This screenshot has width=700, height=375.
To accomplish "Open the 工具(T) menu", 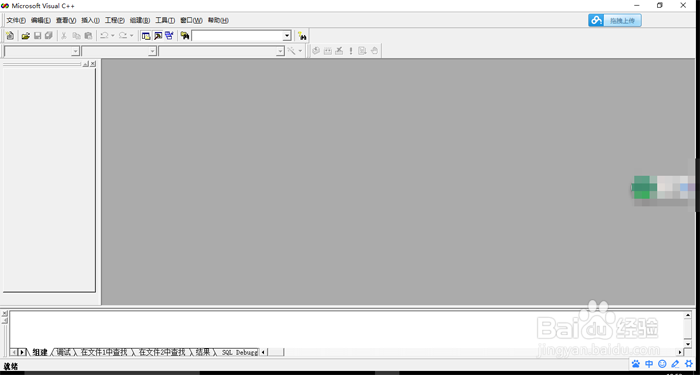I will click(165, 20).
